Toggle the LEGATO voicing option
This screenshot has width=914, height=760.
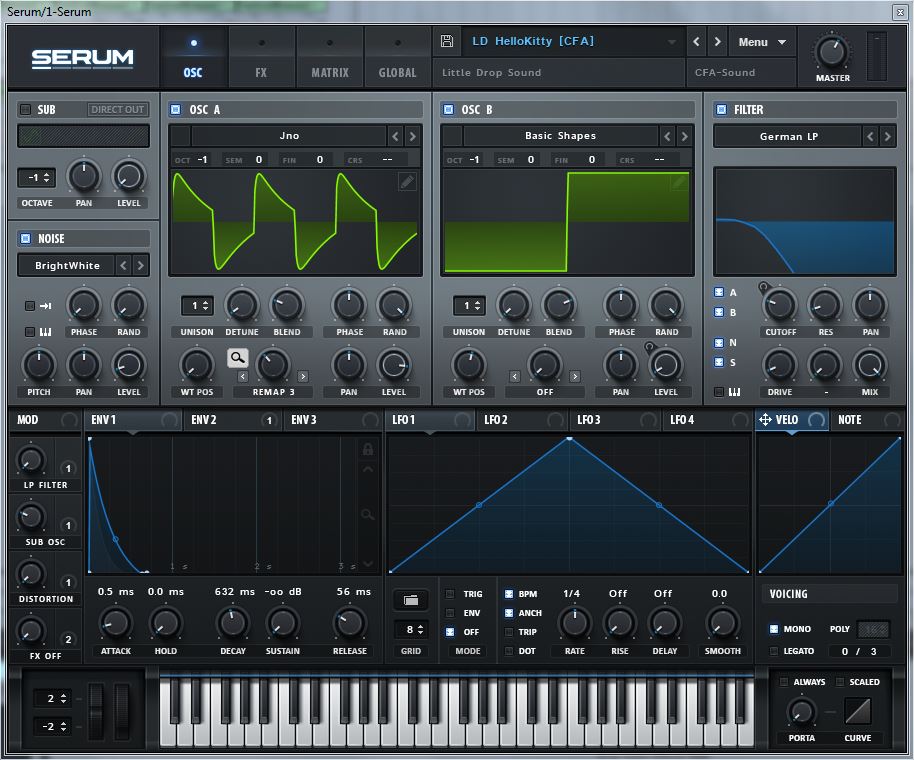pyautogui.click(x=774, y=651)
